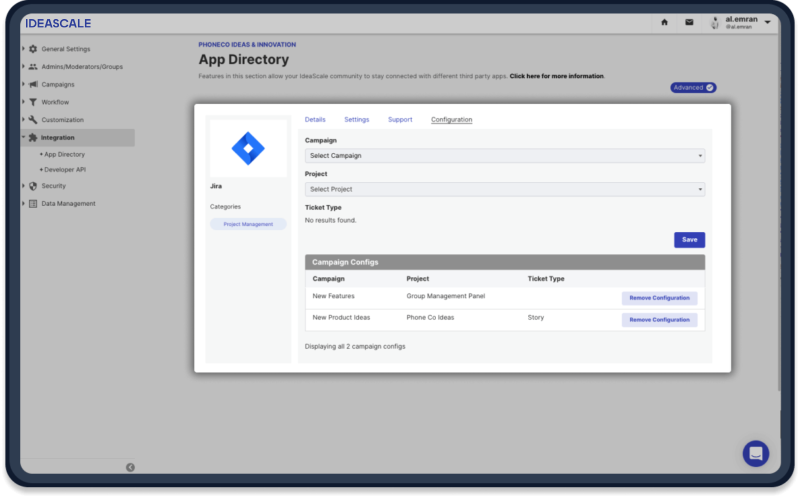The width and height of the screenshot is (800, 498).
Task: Click the al.emran user avatar
Action: [715, 22]
